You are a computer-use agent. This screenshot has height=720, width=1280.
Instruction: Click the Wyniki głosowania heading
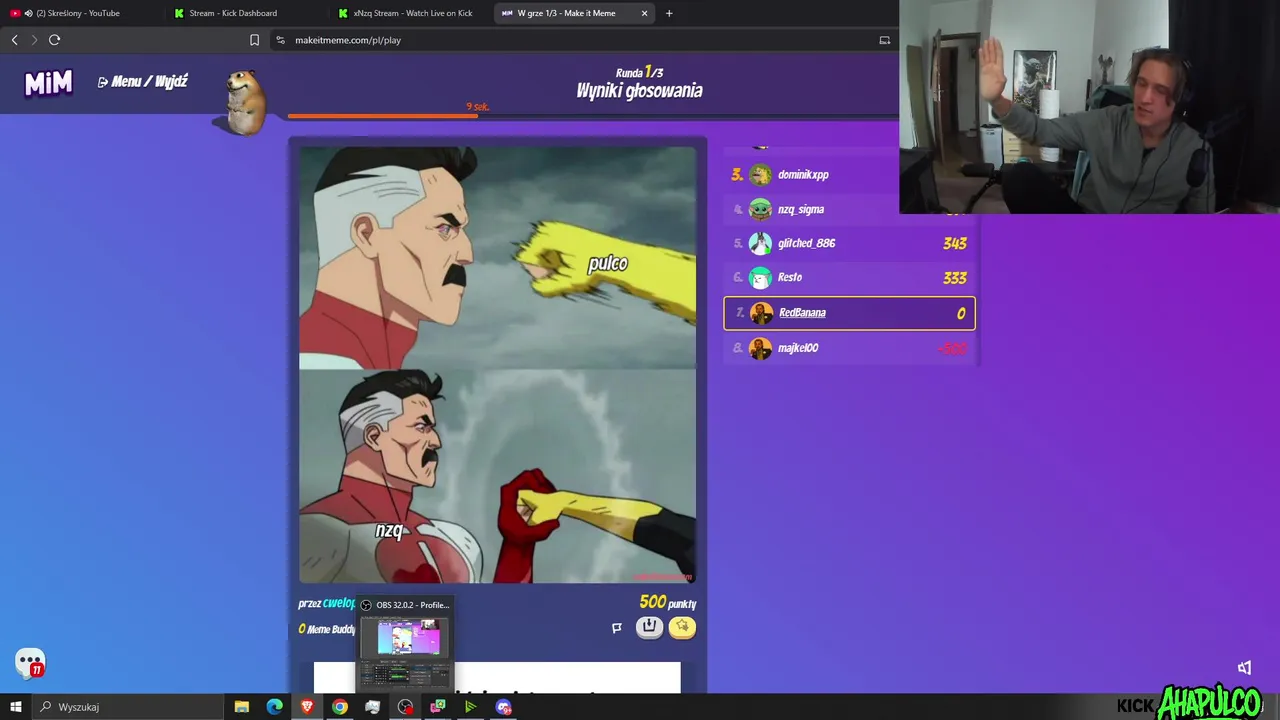click(x=639, y=91)
